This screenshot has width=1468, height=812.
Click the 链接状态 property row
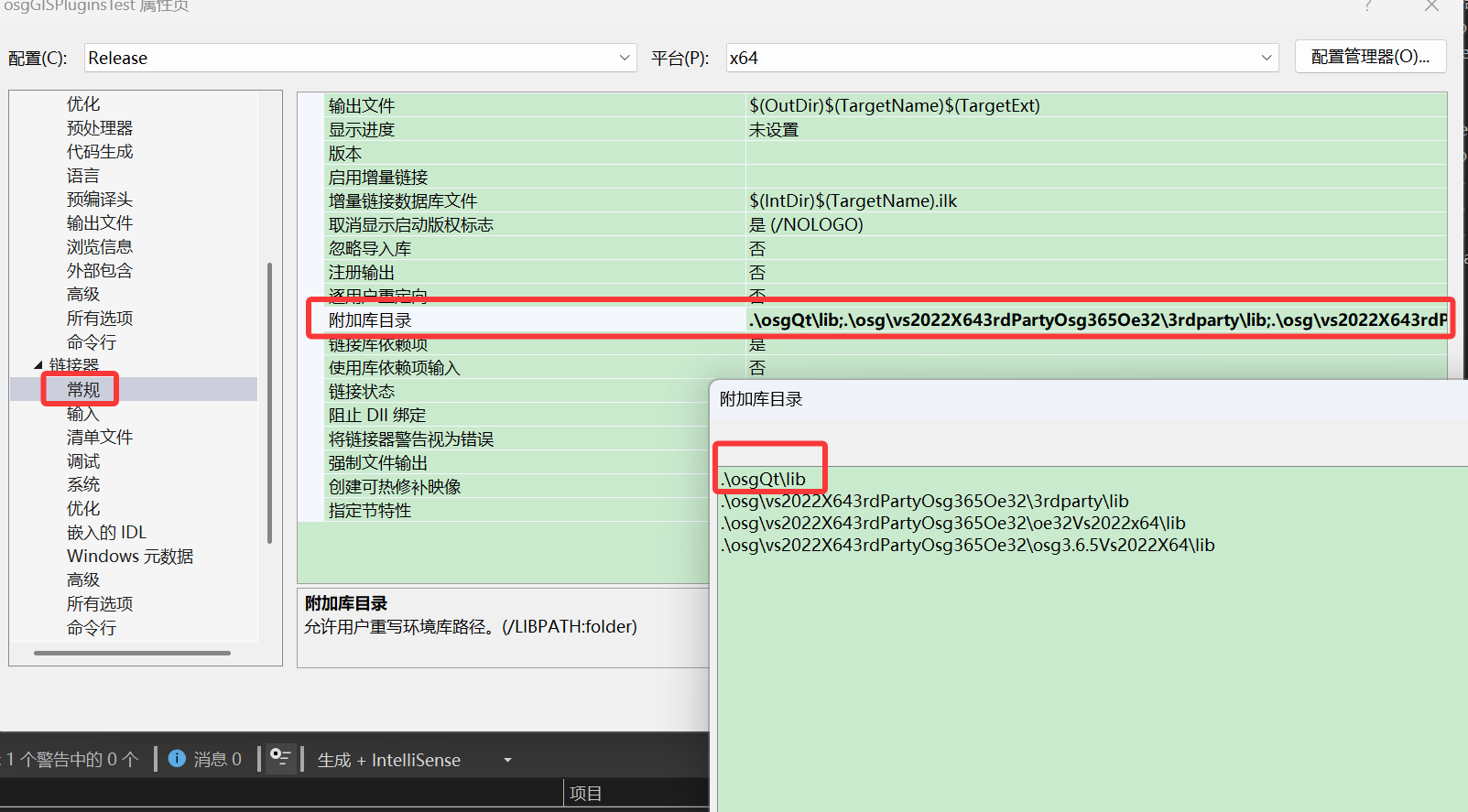517,391
